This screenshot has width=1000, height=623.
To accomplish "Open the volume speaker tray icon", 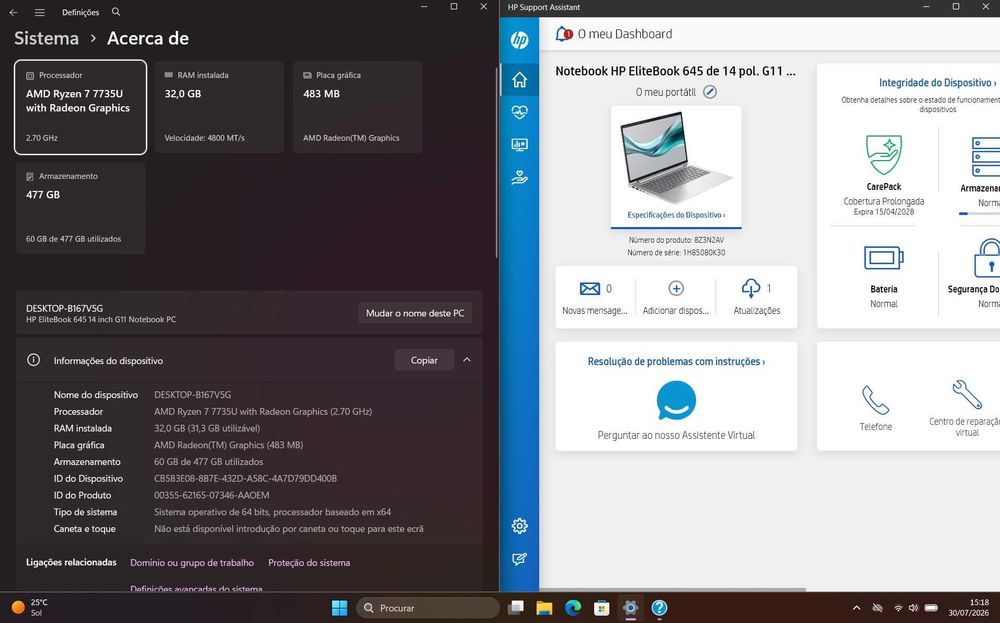I will point(913,608).
